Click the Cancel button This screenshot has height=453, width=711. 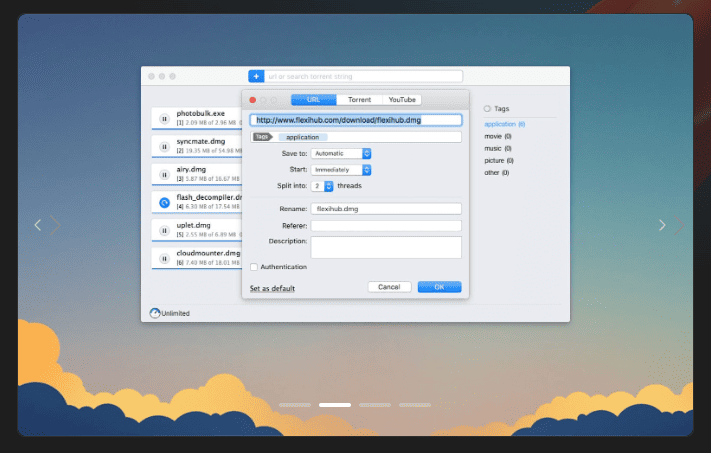pos(389,287)
